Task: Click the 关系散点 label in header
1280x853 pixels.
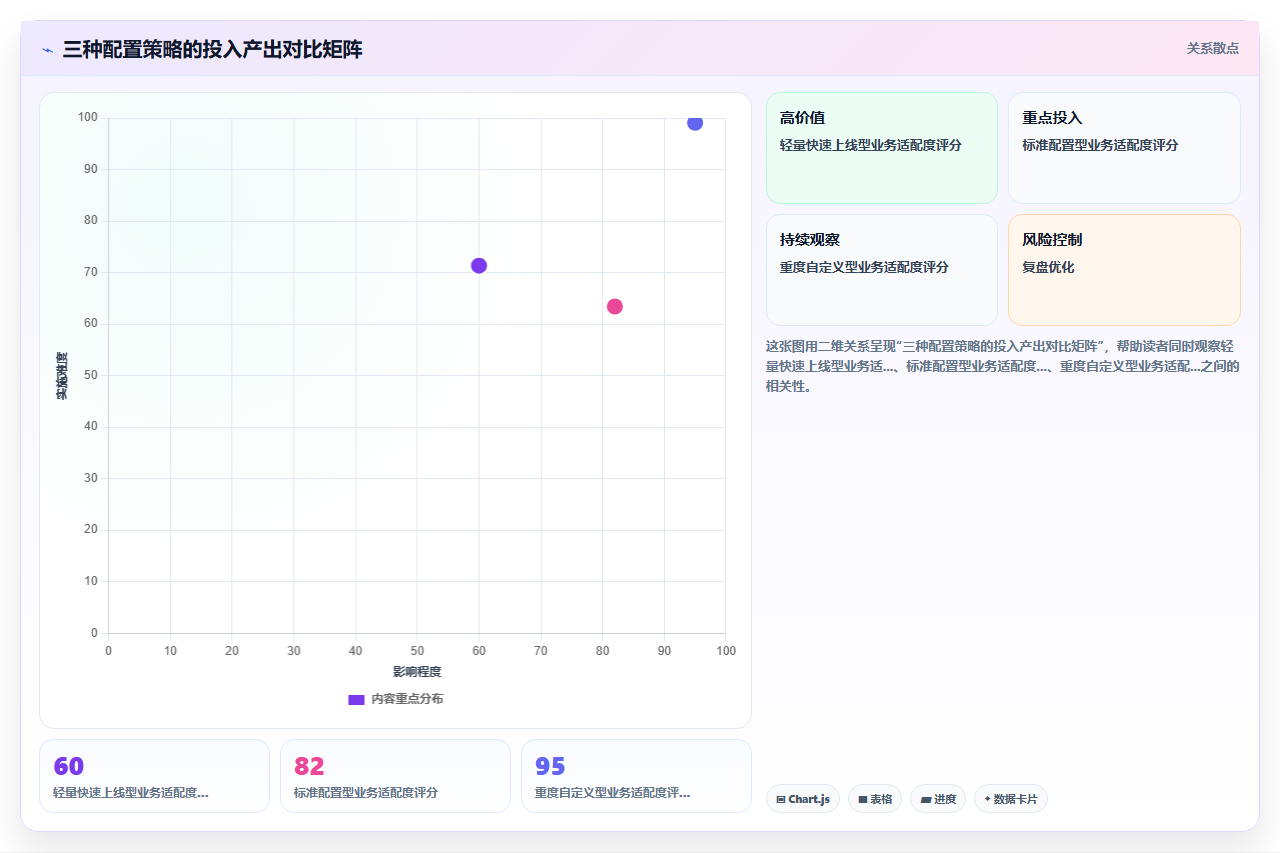Action: point(1213,48)
